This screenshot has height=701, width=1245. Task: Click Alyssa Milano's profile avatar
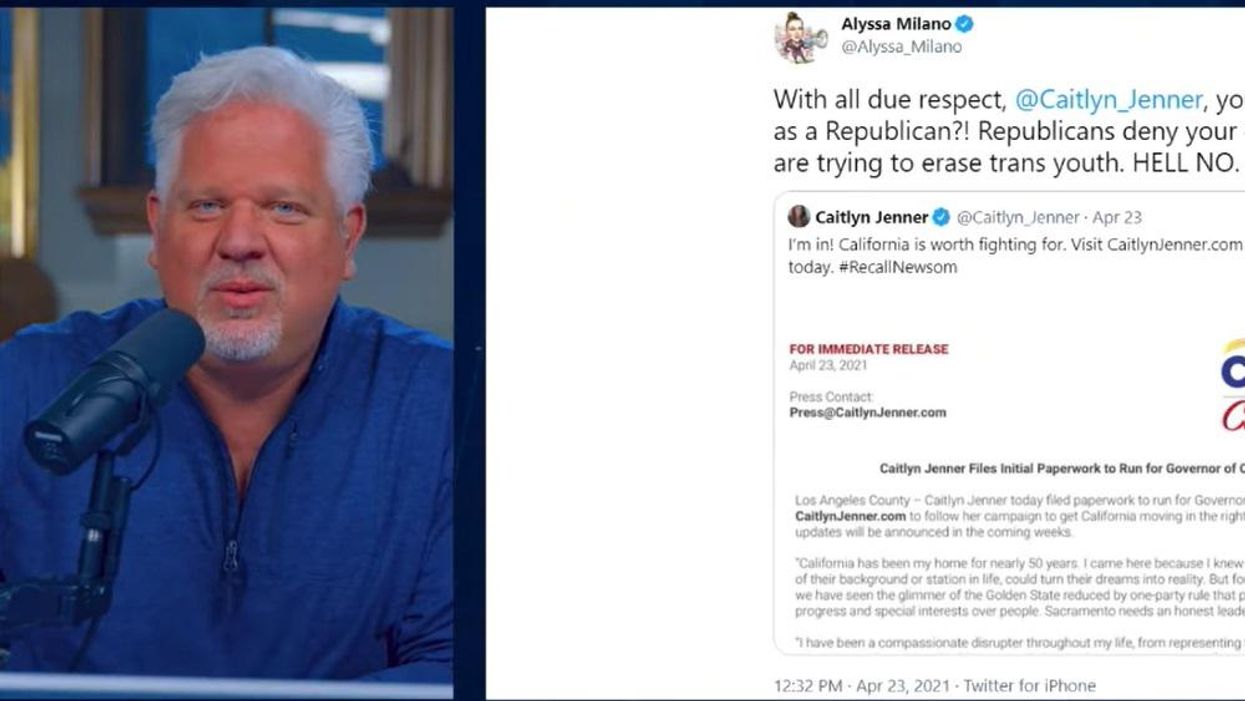[x=800, y=36]
